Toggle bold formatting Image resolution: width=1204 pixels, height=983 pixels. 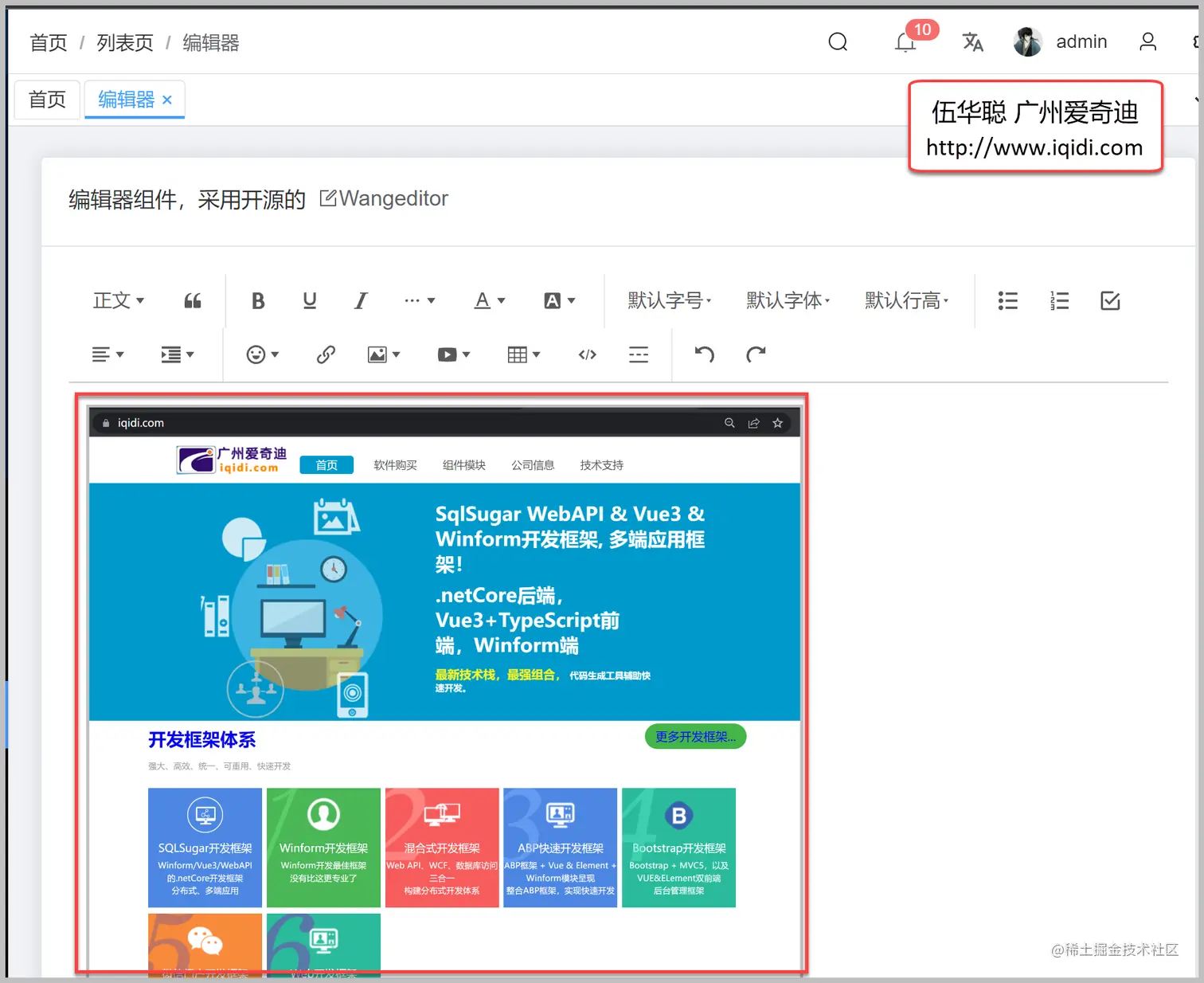click(x=258, y=300)
